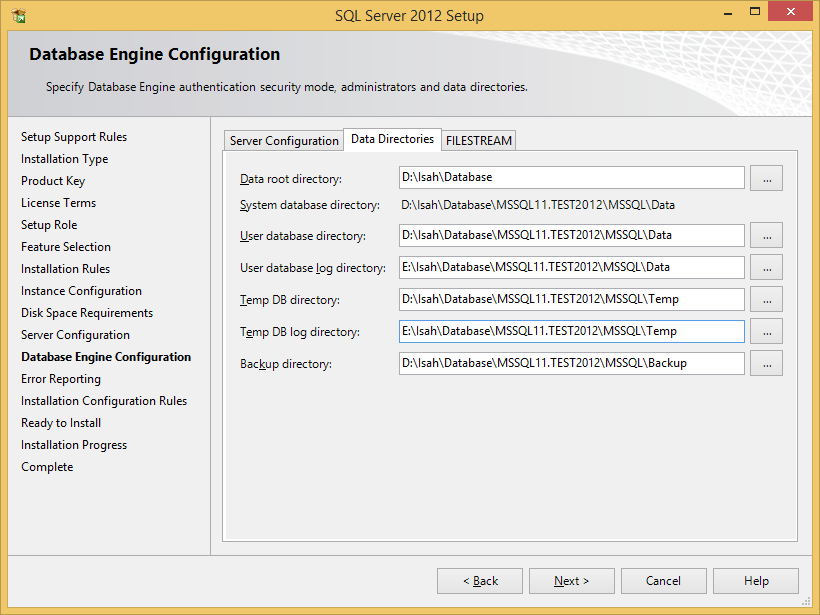Click the User database directory field

(572, 235)
